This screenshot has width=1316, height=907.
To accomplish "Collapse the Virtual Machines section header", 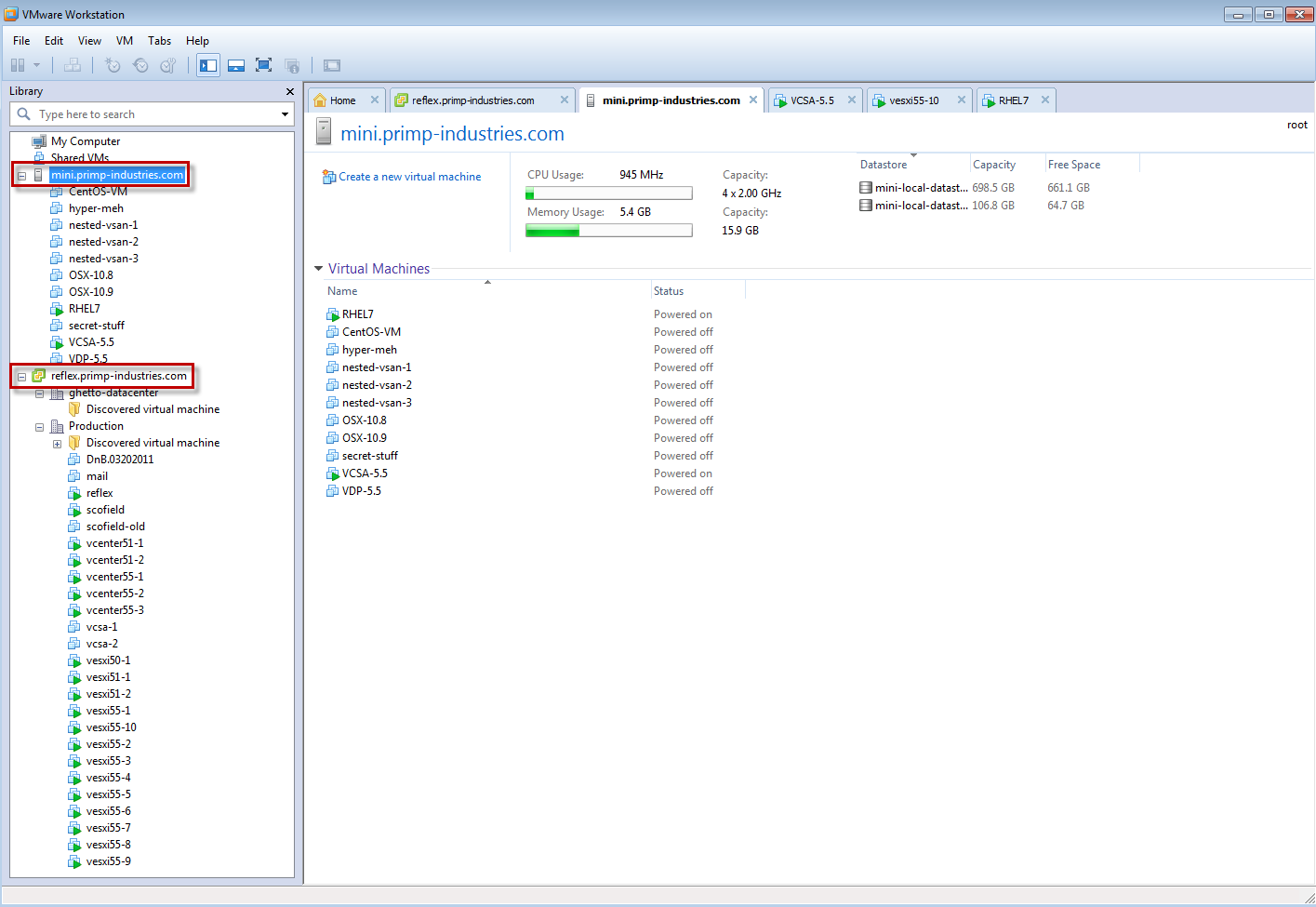I will point(318,269).
